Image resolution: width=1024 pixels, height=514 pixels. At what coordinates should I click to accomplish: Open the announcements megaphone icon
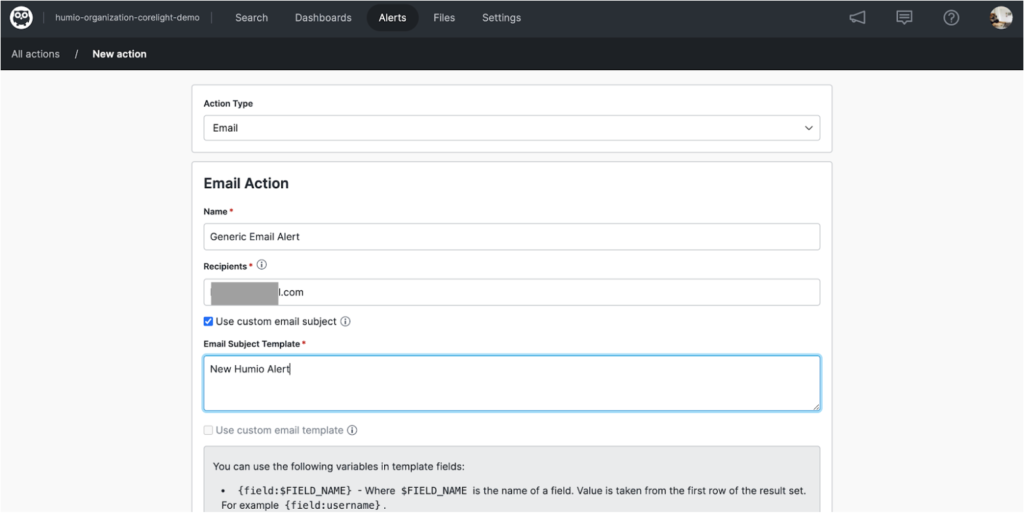pos(857,18)
